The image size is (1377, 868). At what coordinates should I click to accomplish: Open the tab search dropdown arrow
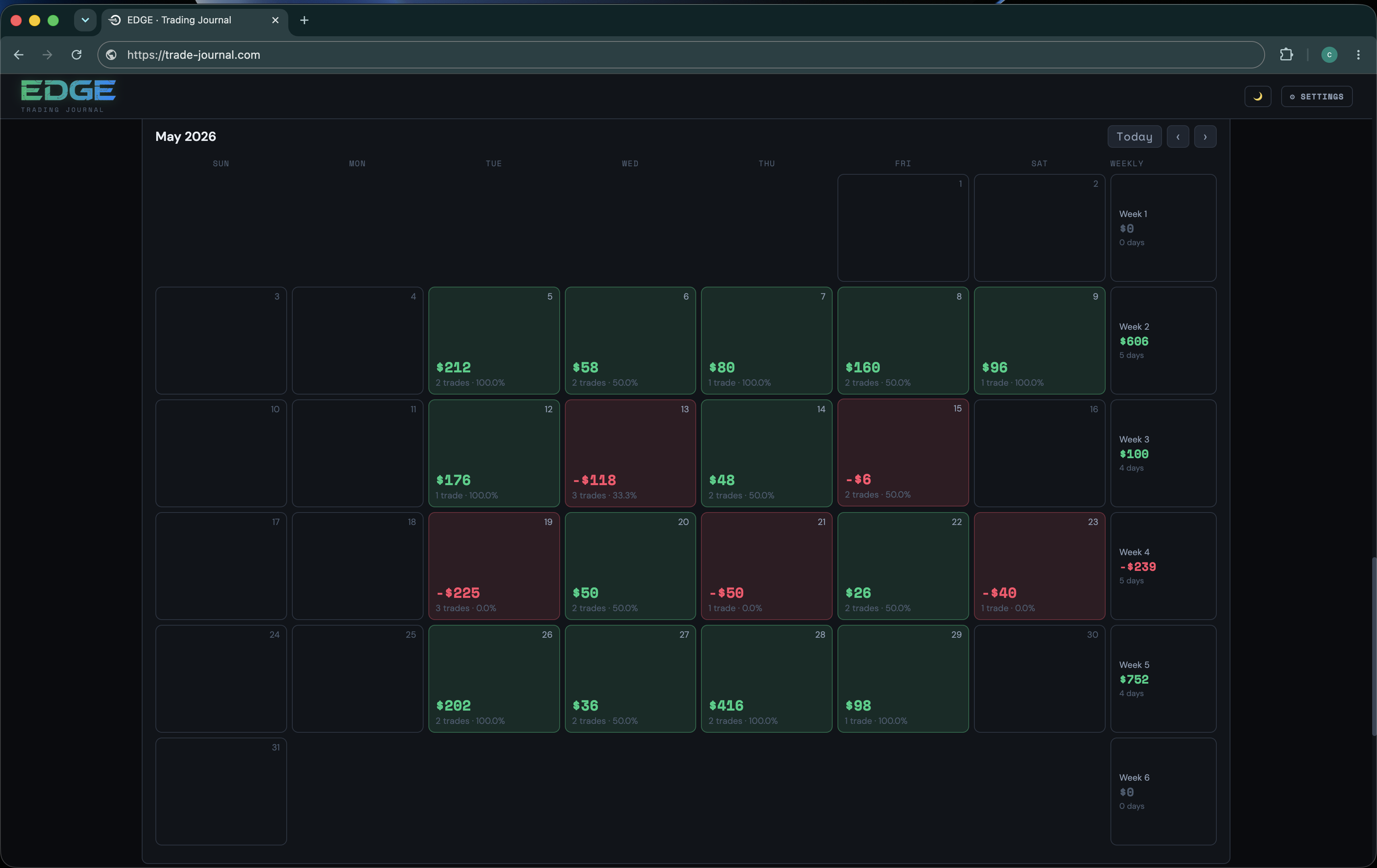tap(85, 21)
